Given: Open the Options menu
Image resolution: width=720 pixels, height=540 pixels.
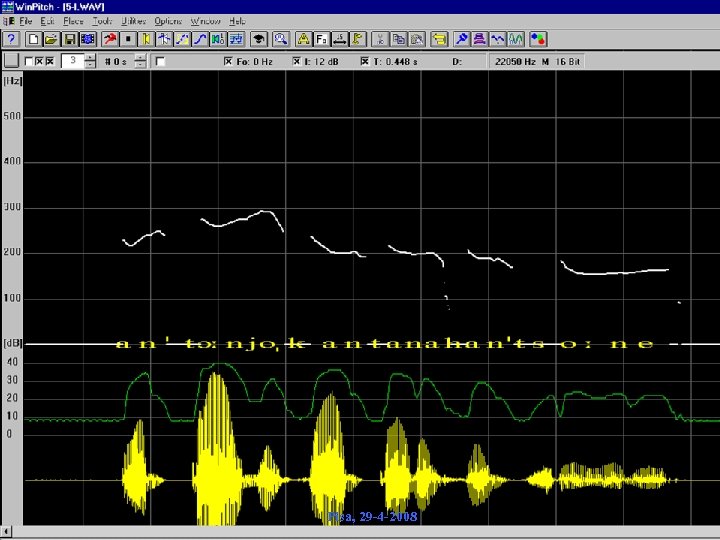Looking at the screenshot, I should tap(168, 20).
